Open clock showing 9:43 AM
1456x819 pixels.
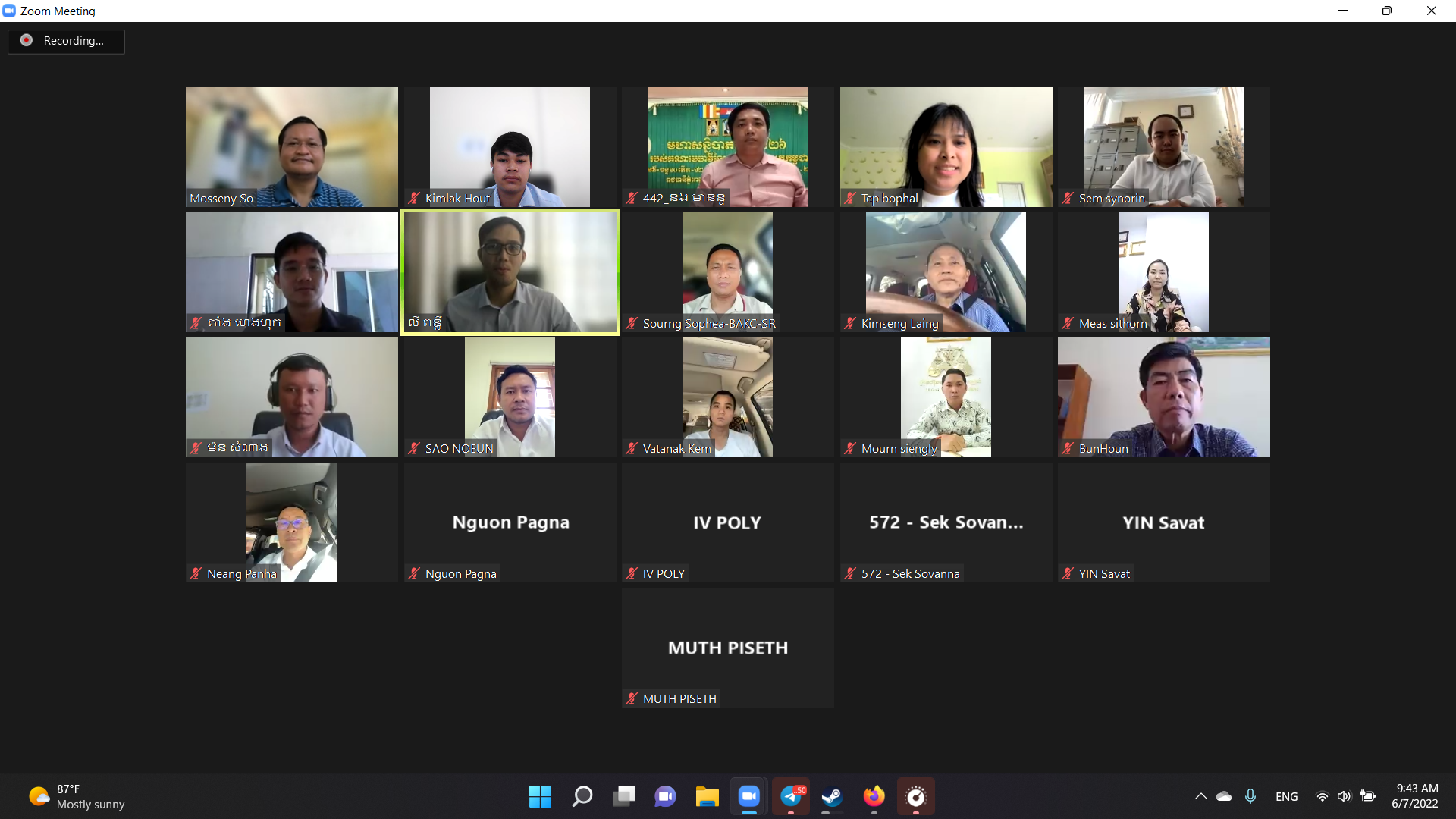[x=1415, y=796]
